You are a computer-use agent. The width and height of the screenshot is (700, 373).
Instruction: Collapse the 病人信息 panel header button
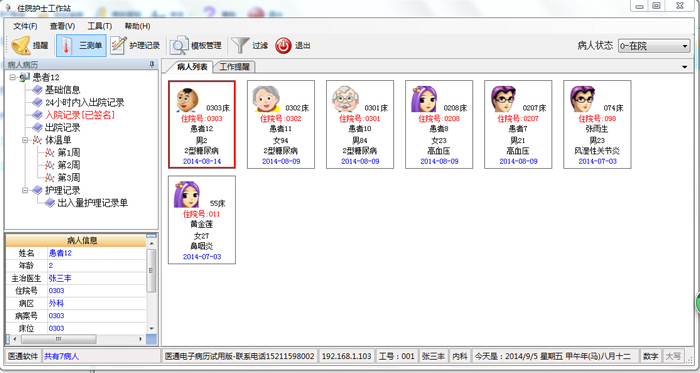[151, 236]
